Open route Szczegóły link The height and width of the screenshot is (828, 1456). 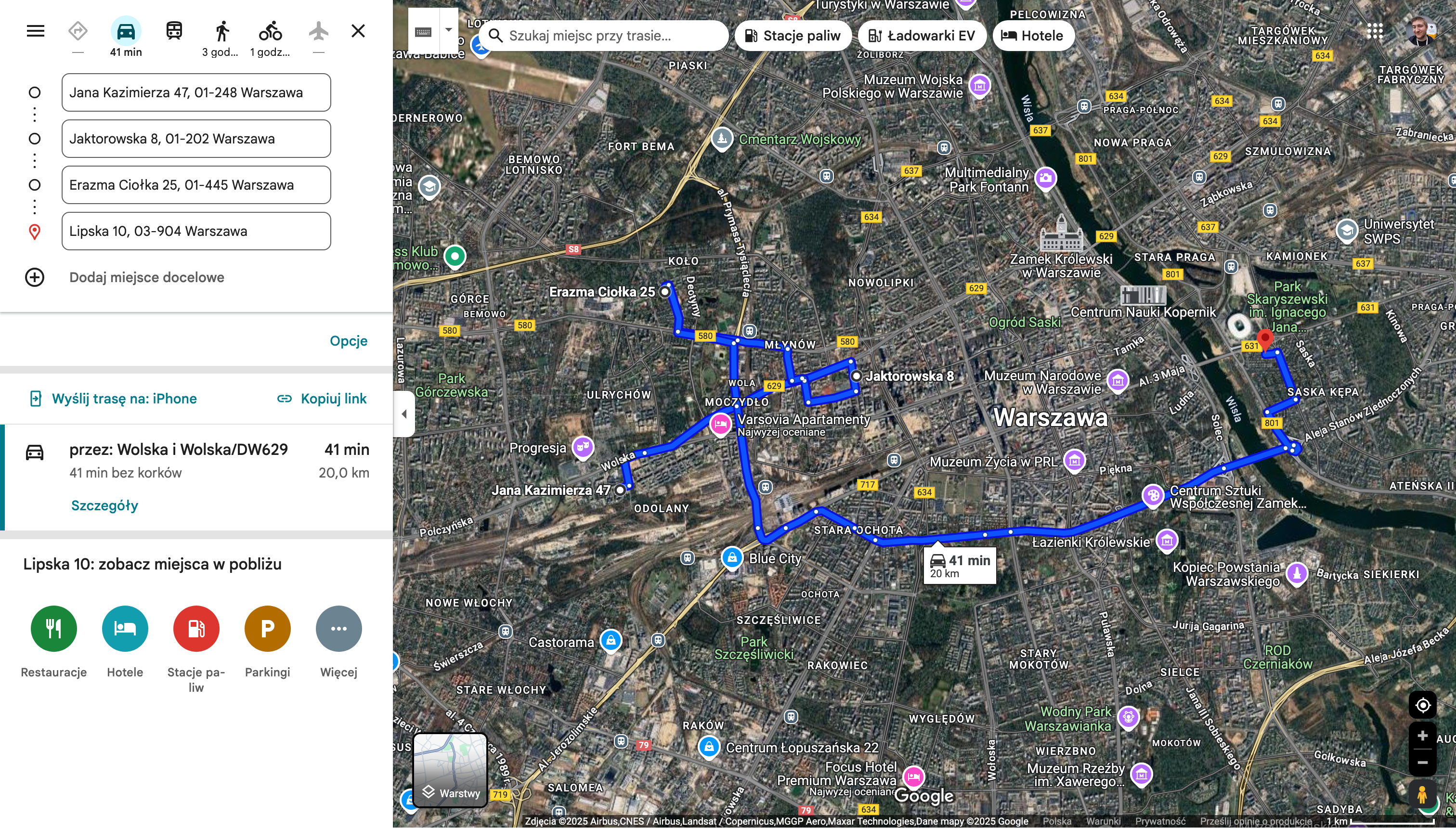[x=104, y=505]
